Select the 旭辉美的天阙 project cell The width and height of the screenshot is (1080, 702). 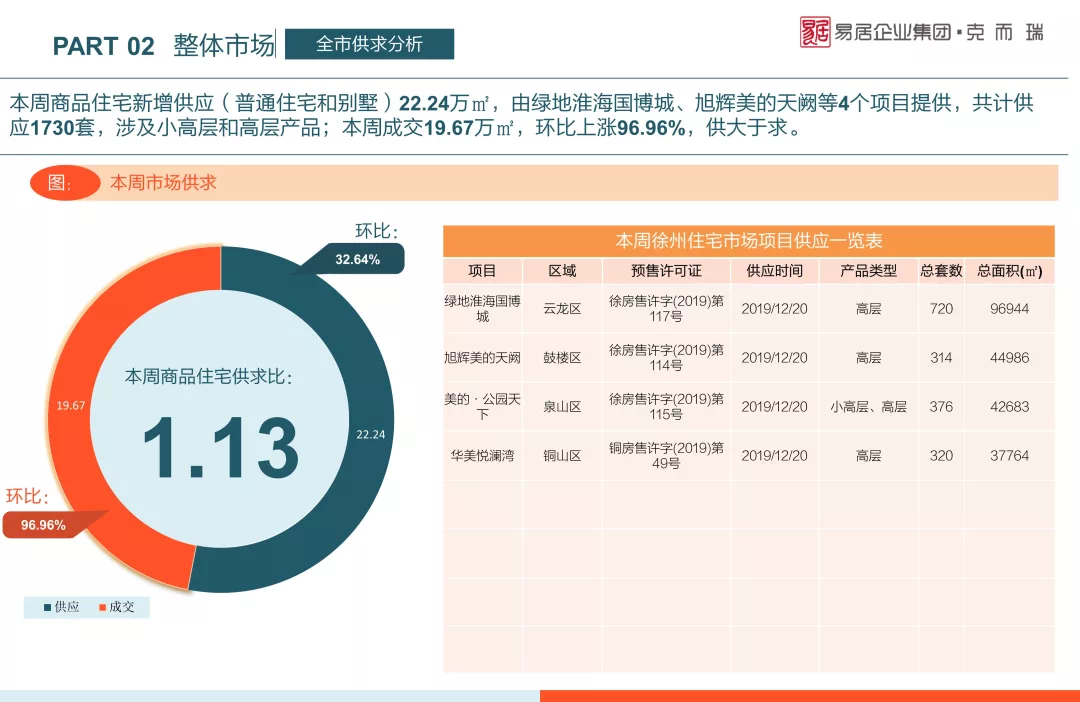[482, 358]
